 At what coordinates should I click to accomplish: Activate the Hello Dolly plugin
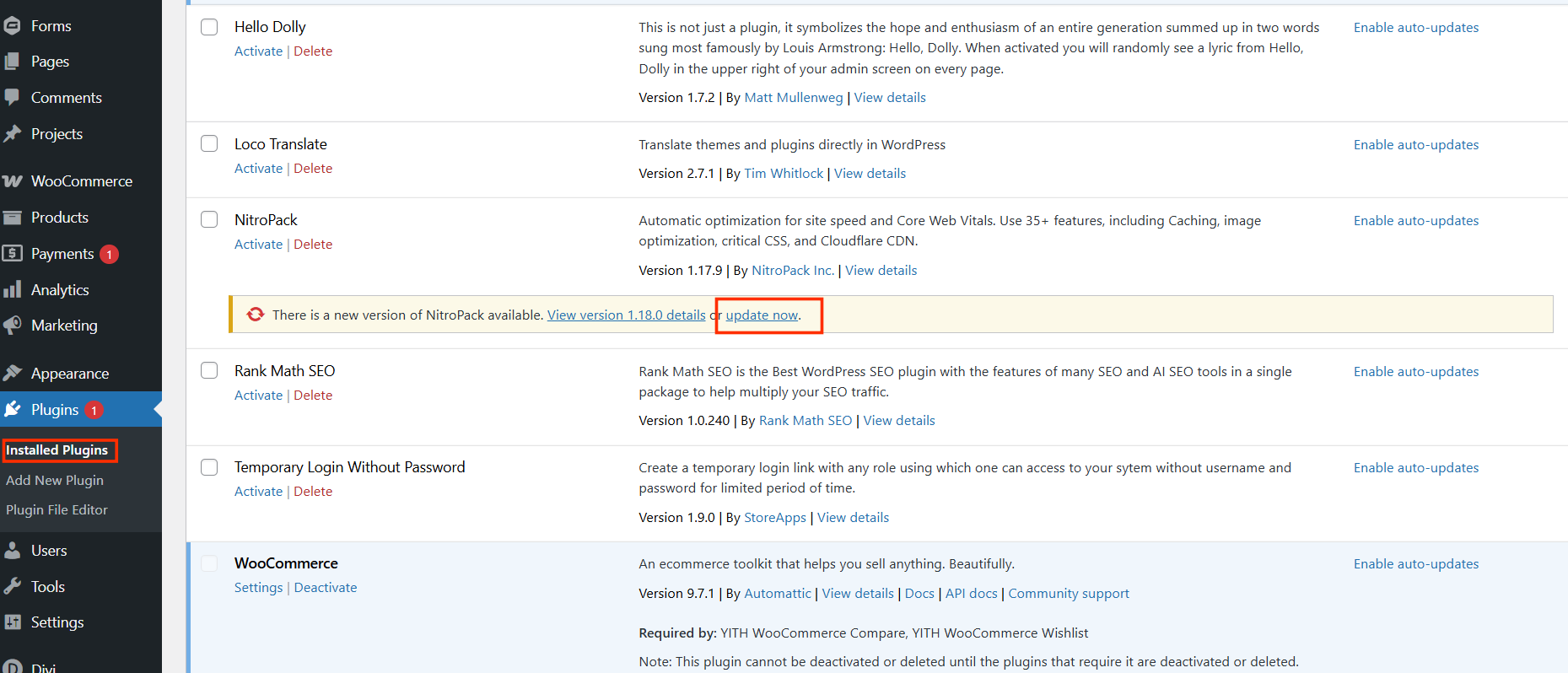coord(258,51)
